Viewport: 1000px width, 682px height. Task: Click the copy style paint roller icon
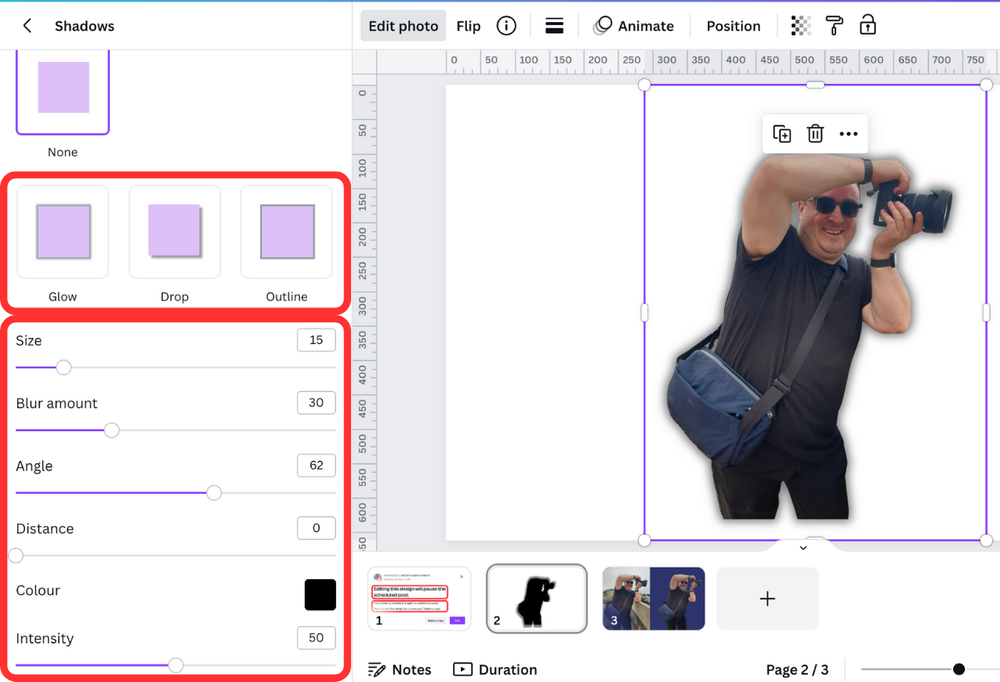coord(834,25)
